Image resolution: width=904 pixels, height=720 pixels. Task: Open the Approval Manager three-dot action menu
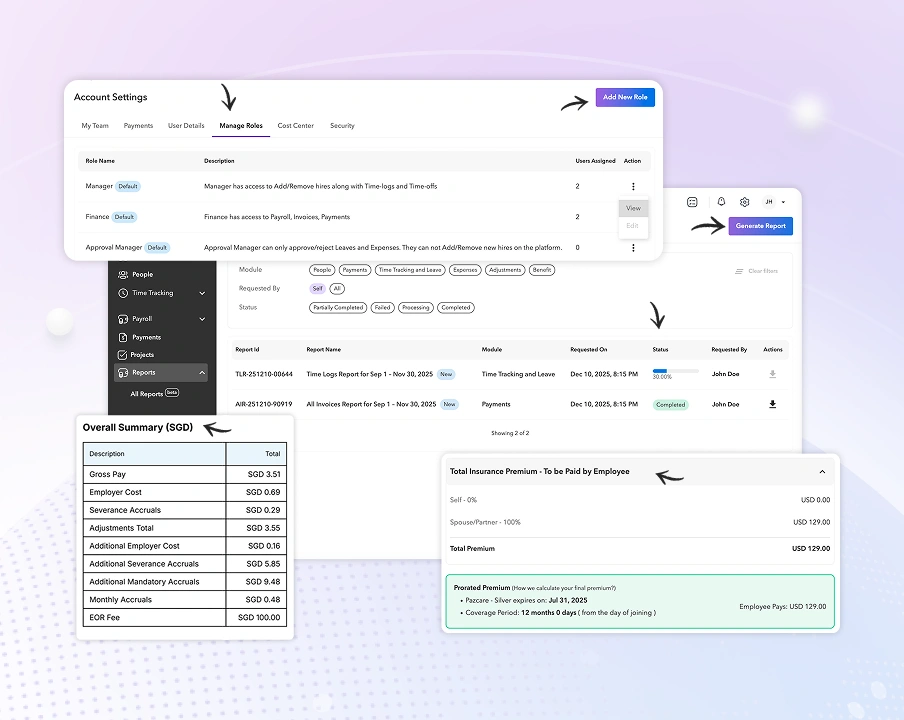pos(633,248)
